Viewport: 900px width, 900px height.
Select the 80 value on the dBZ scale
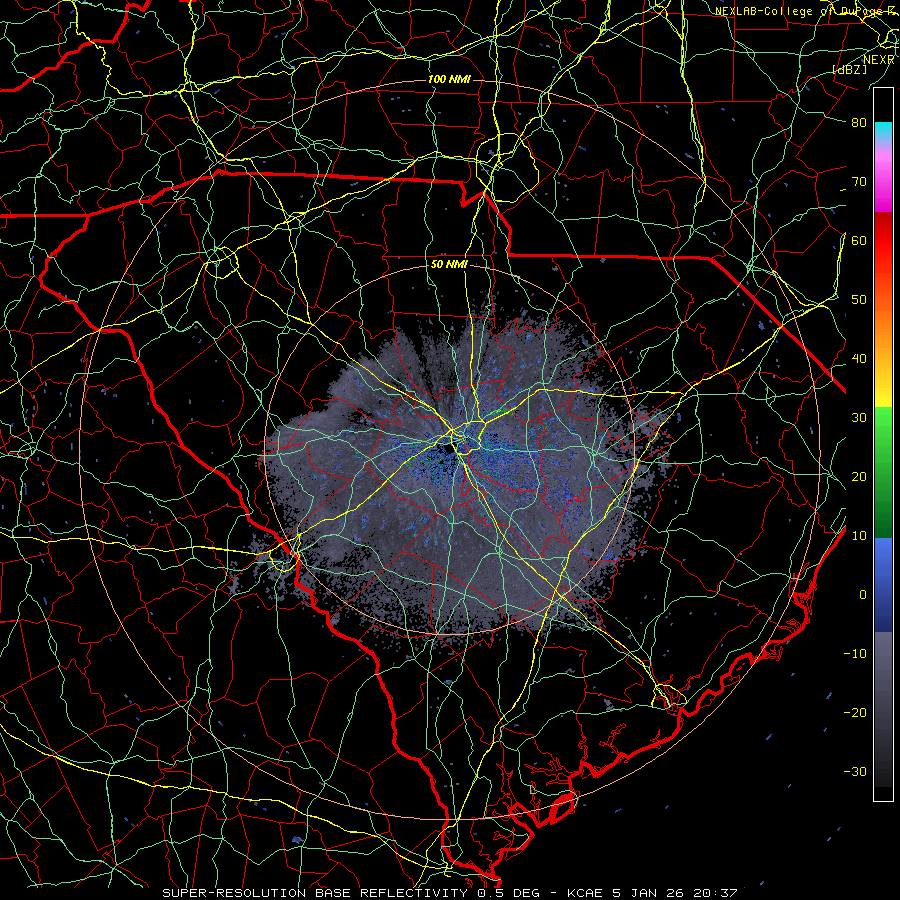pos(859,122)
